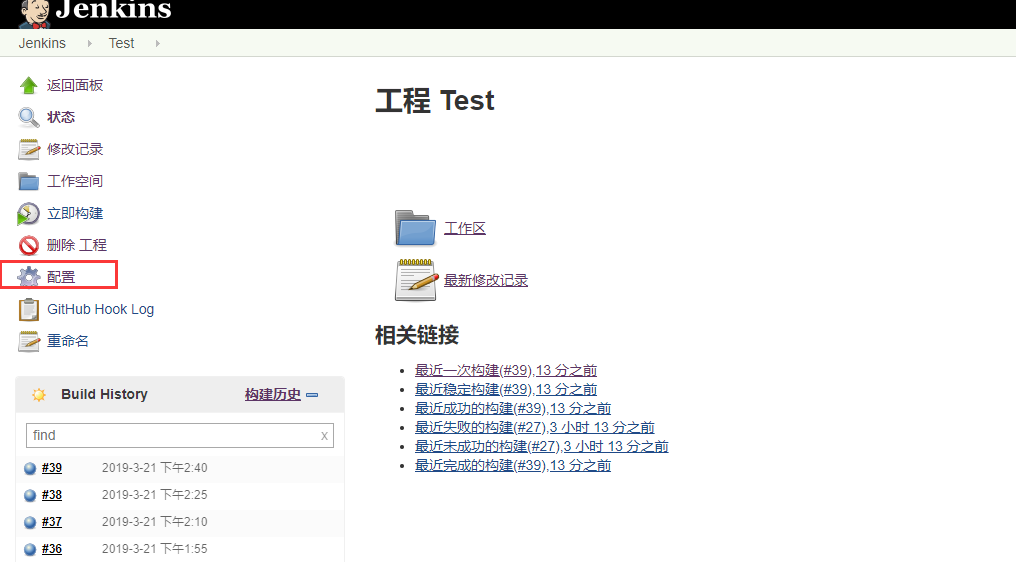The image size is (1016, 562).
Task: Open the 最新修改记录 link
Action: [x=486, y=280]
